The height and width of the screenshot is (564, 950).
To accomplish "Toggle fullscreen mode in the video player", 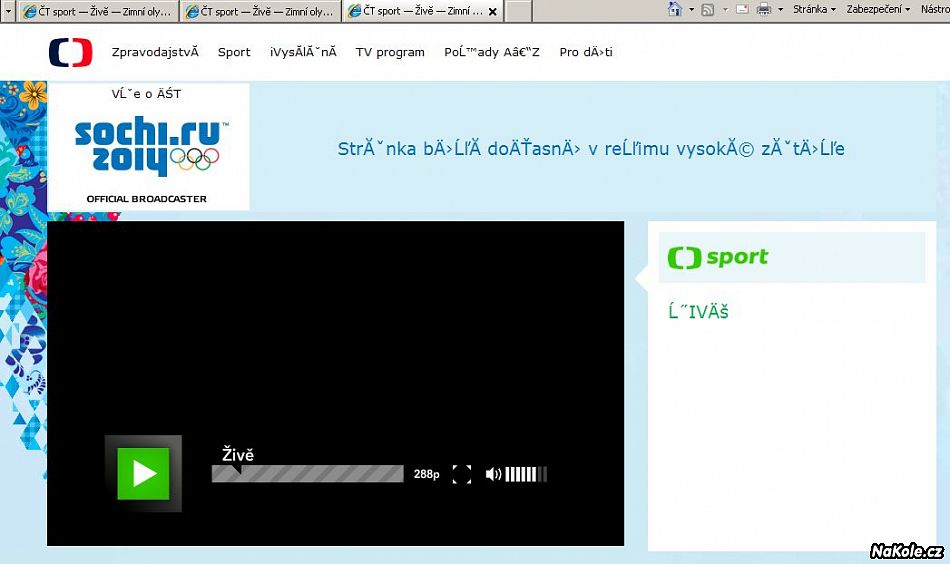I will [461, 474].
